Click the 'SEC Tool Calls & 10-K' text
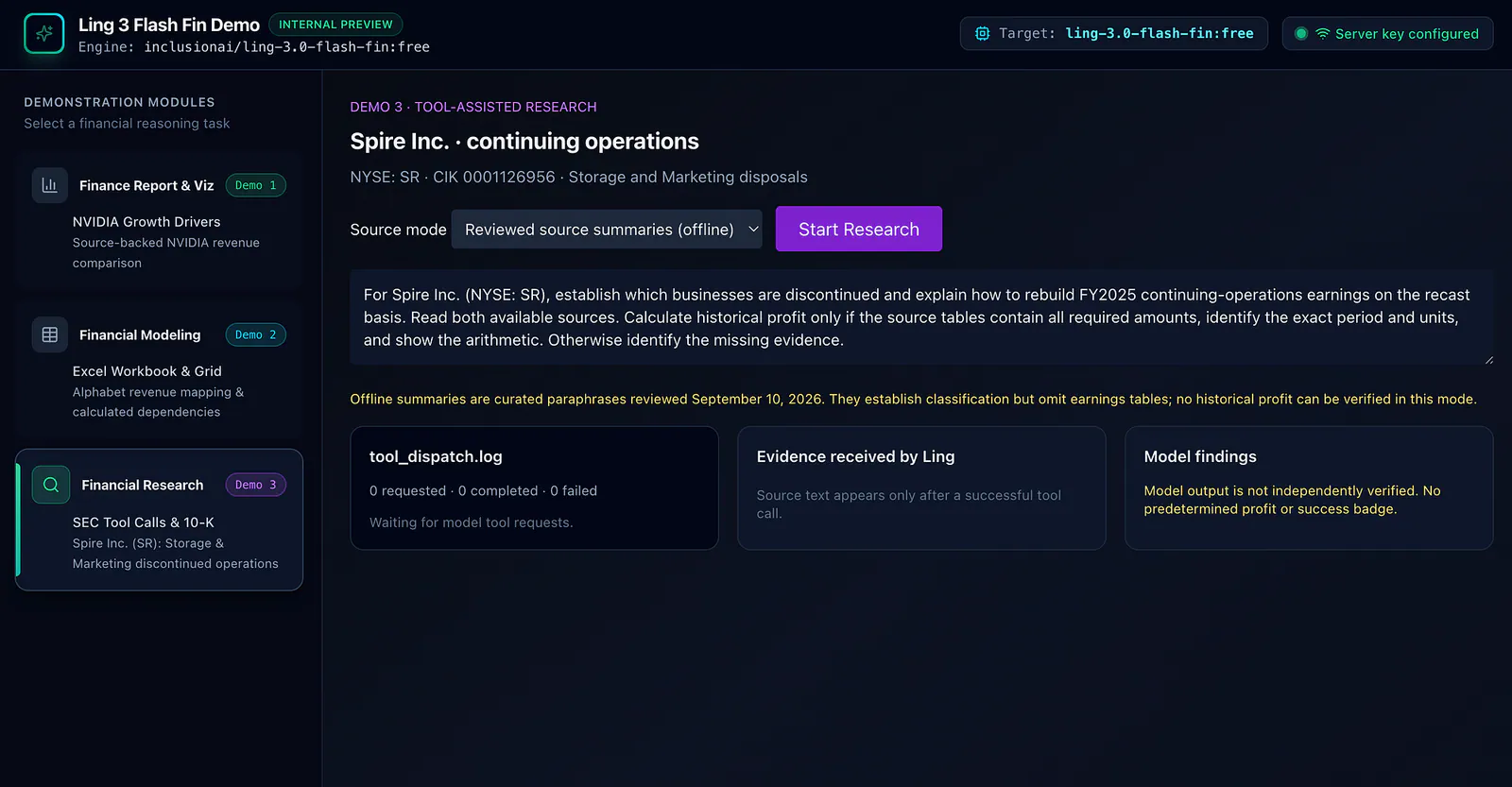 point(144,522)
